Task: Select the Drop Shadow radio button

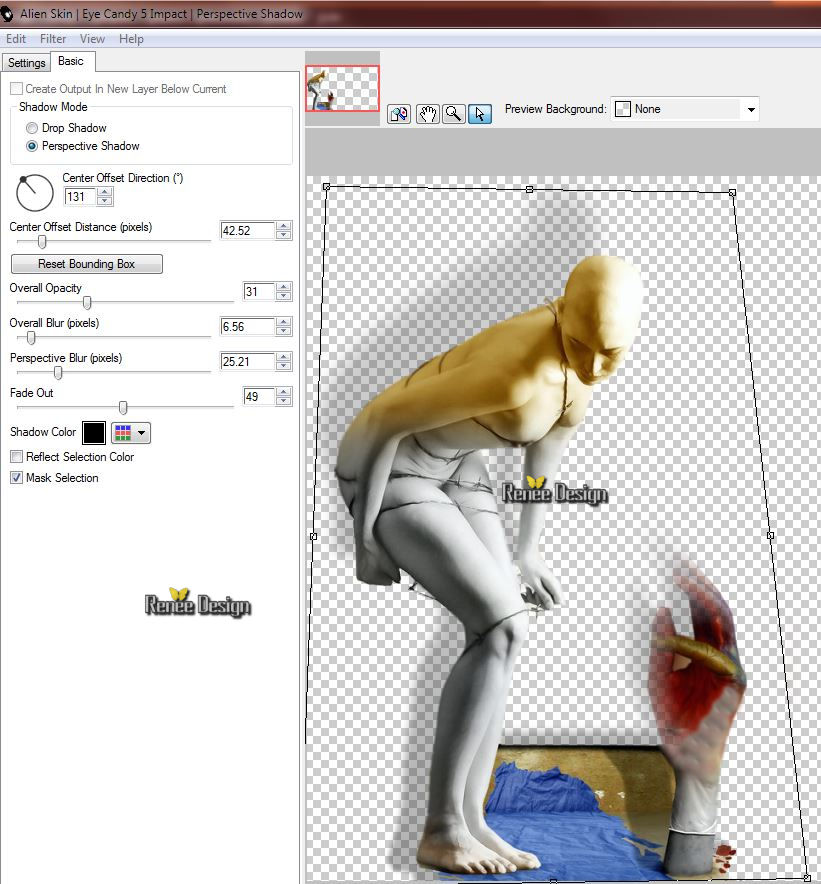Action: (32, 128)
